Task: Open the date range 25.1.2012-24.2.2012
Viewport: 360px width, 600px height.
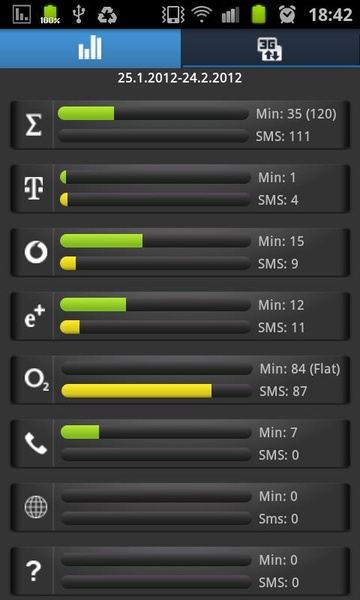Action: (x=180, y=78)
